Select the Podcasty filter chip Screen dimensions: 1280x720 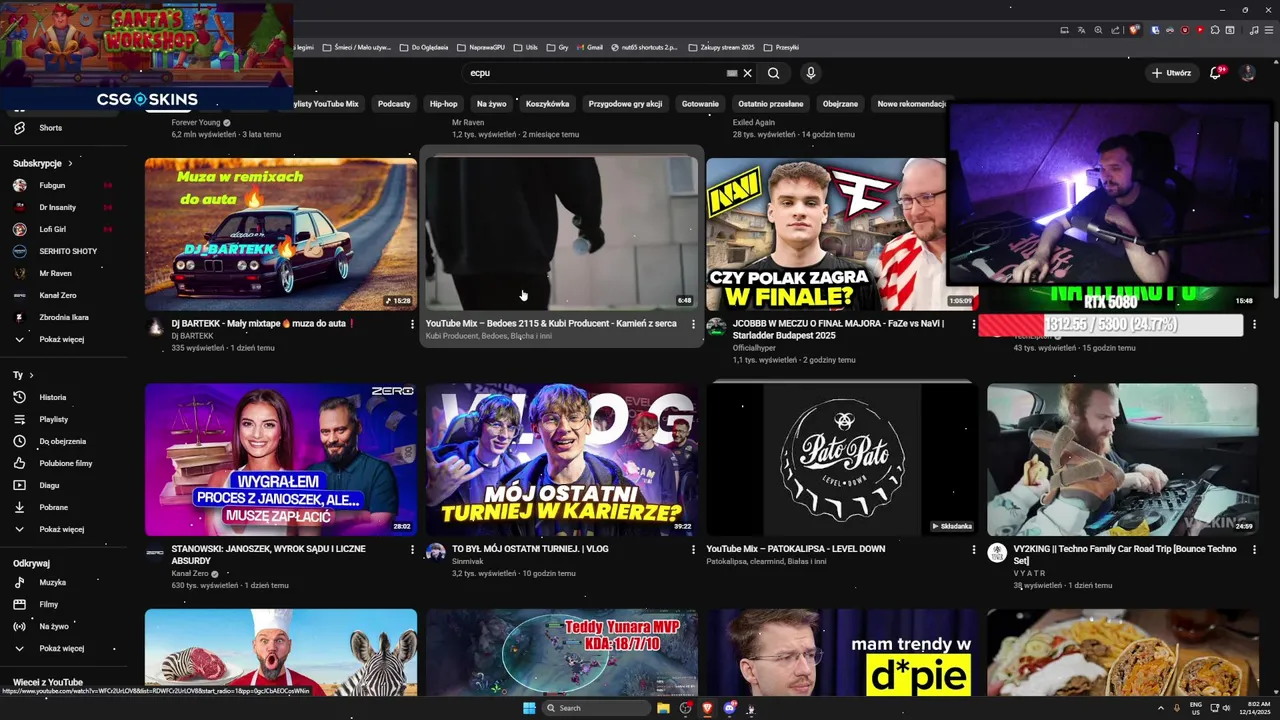pos(394,104)
